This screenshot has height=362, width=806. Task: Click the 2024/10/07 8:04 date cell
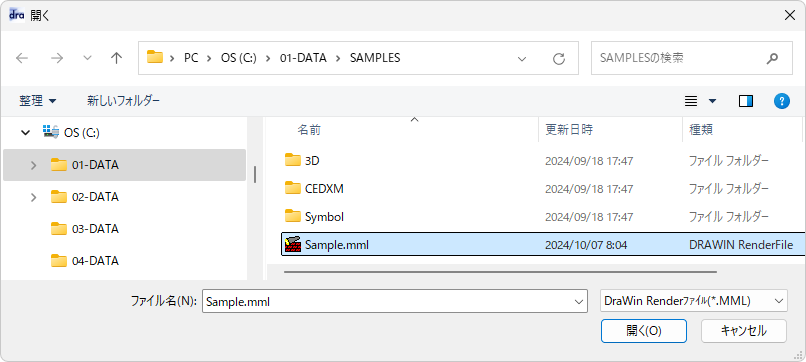point(586,245)
